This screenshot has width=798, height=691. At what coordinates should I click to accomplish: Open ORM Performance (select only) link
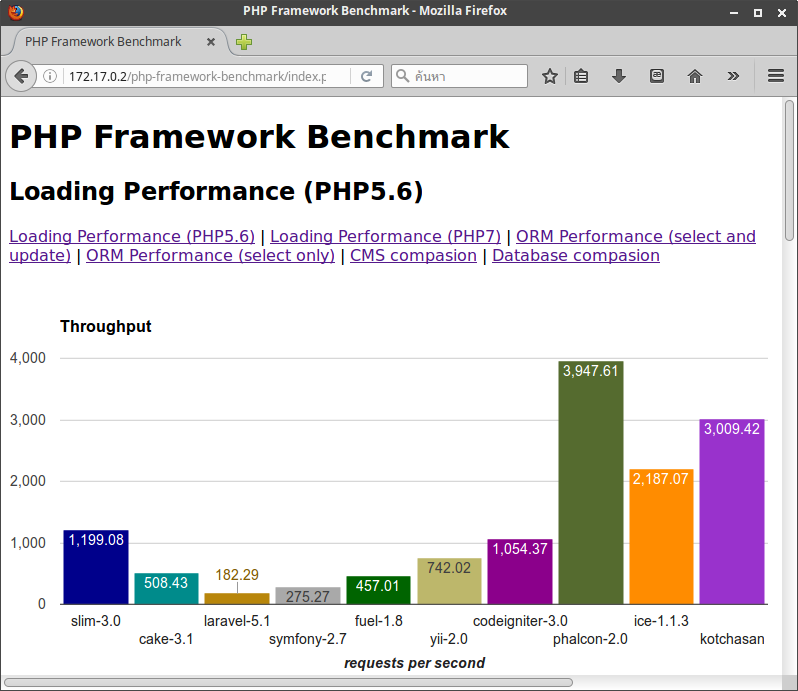coord(210,255)
